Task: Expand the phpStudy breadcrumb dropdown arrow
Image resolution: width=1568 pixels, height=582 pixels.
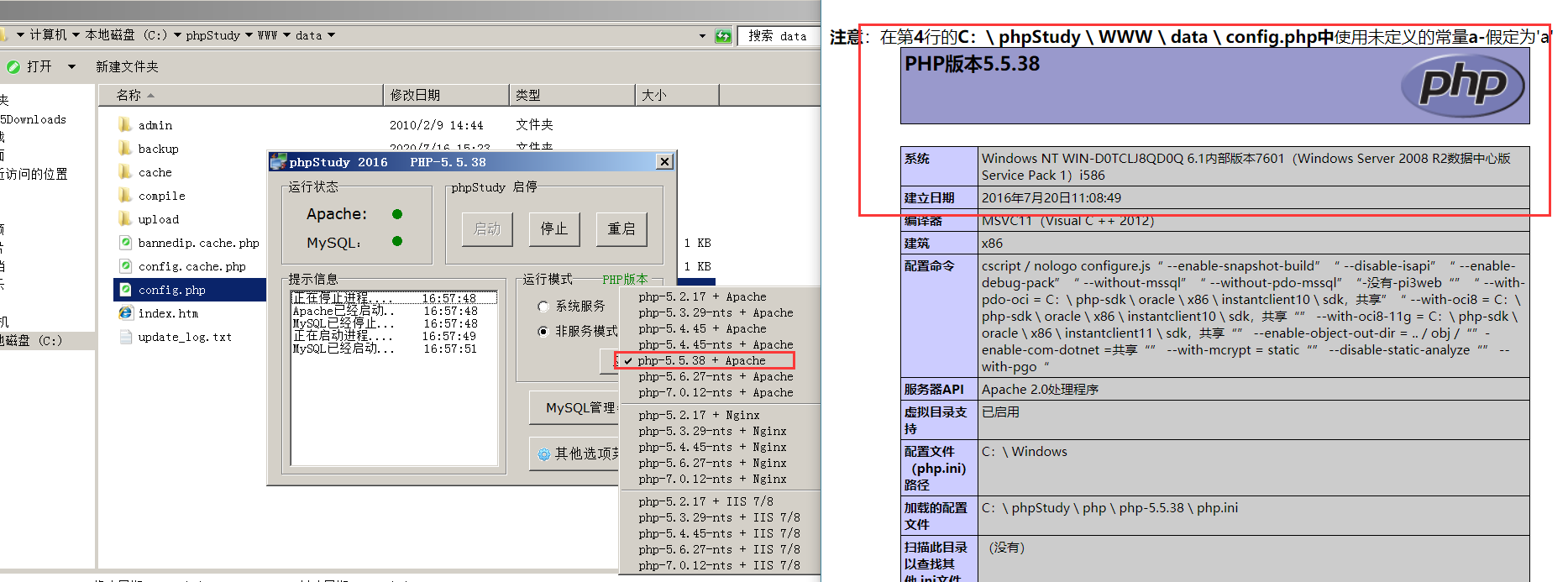Action: pyautogui.click(x=249, y=35)
